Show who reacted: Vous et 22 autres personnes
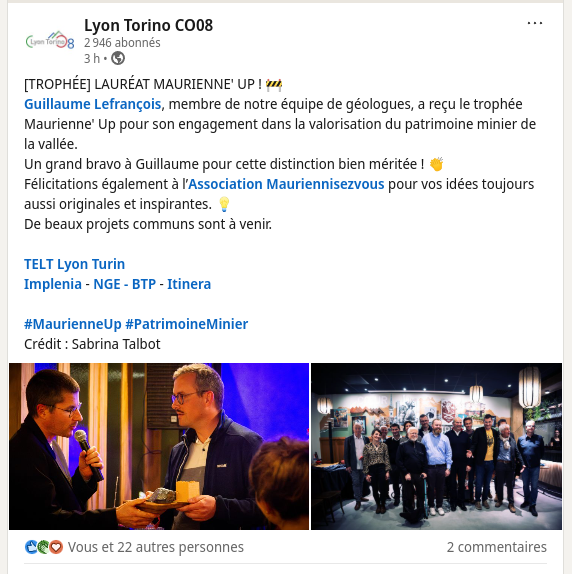Viewport: 572px width, 574px height. point(156,547)
